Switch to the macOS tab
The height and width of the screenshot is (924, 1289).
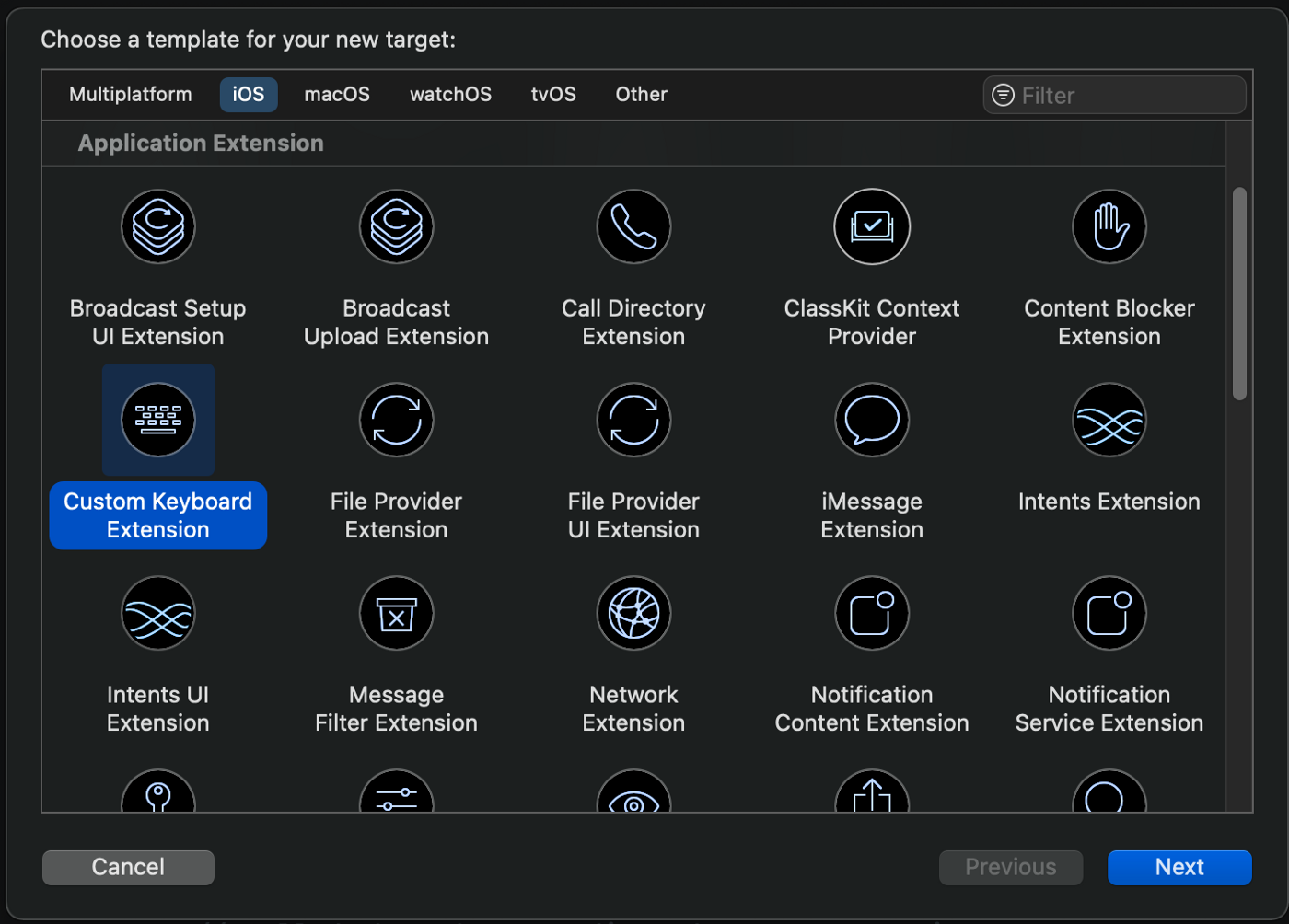(x=337, y=95)
